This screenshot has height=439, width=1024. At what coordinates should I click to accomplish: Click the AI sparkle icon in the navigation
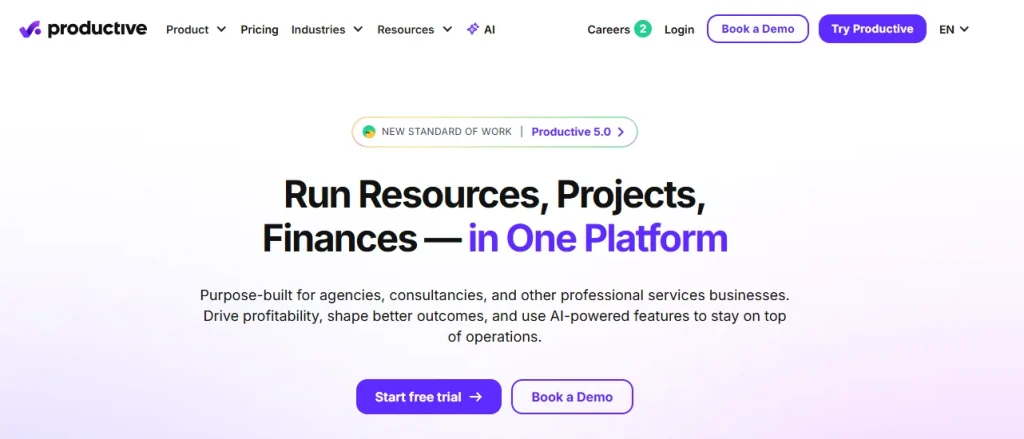(x=473, y=29)
